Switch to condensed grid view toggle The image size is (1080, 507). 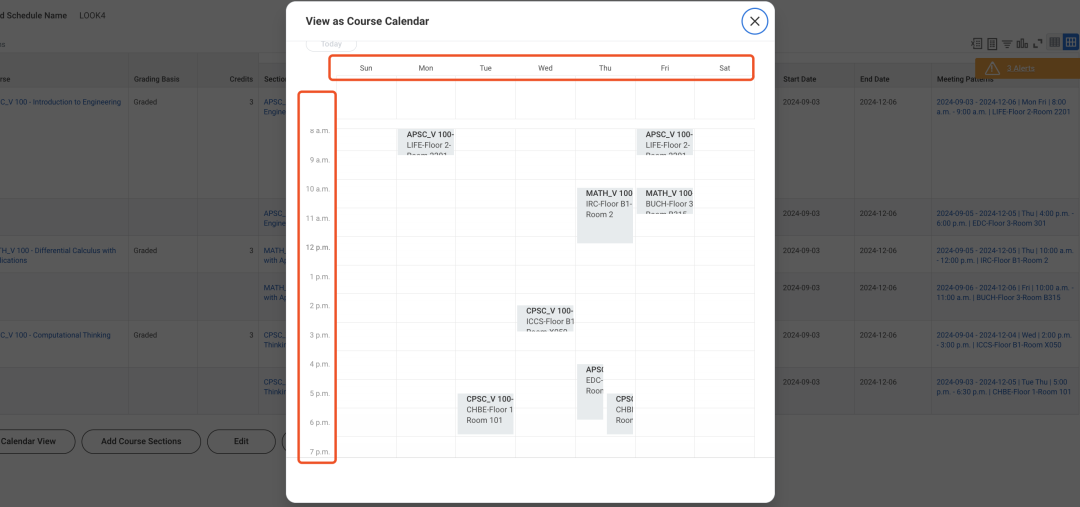pos(1054,44)
